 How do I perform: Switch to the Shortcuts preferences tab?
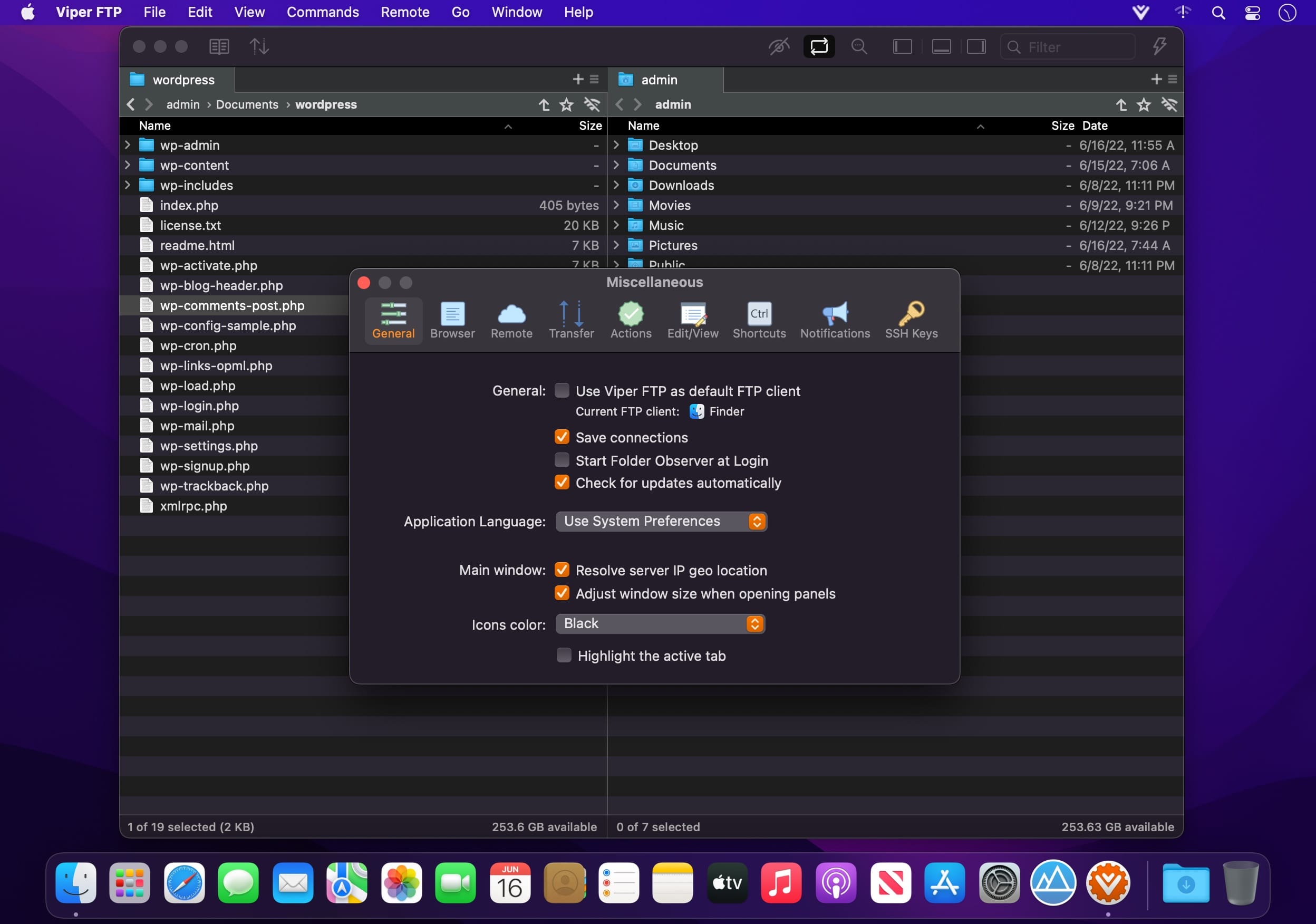759,320
